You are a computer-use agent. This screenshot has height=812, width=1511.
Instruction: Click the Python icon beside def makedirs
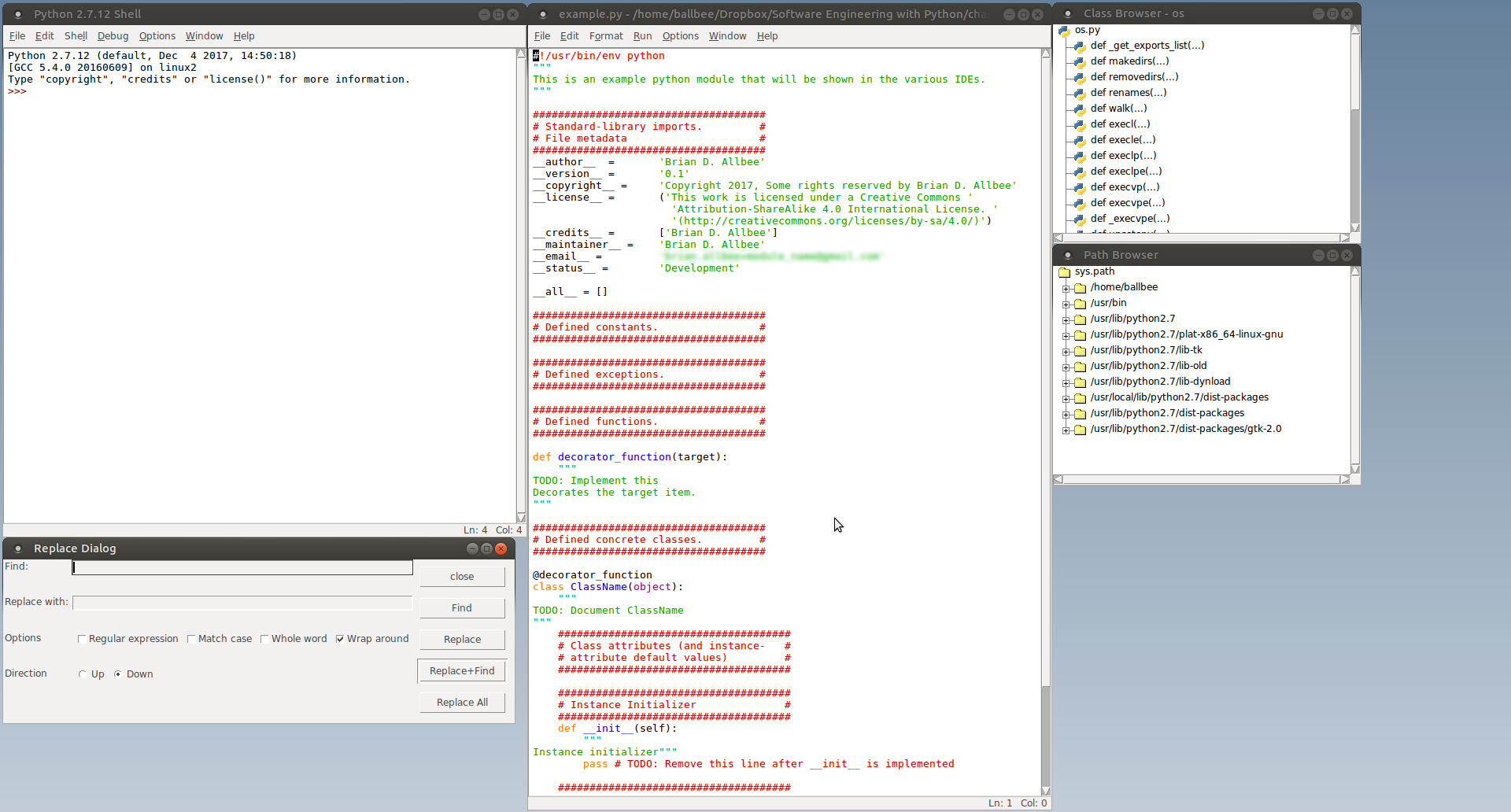click(1080, 62)
